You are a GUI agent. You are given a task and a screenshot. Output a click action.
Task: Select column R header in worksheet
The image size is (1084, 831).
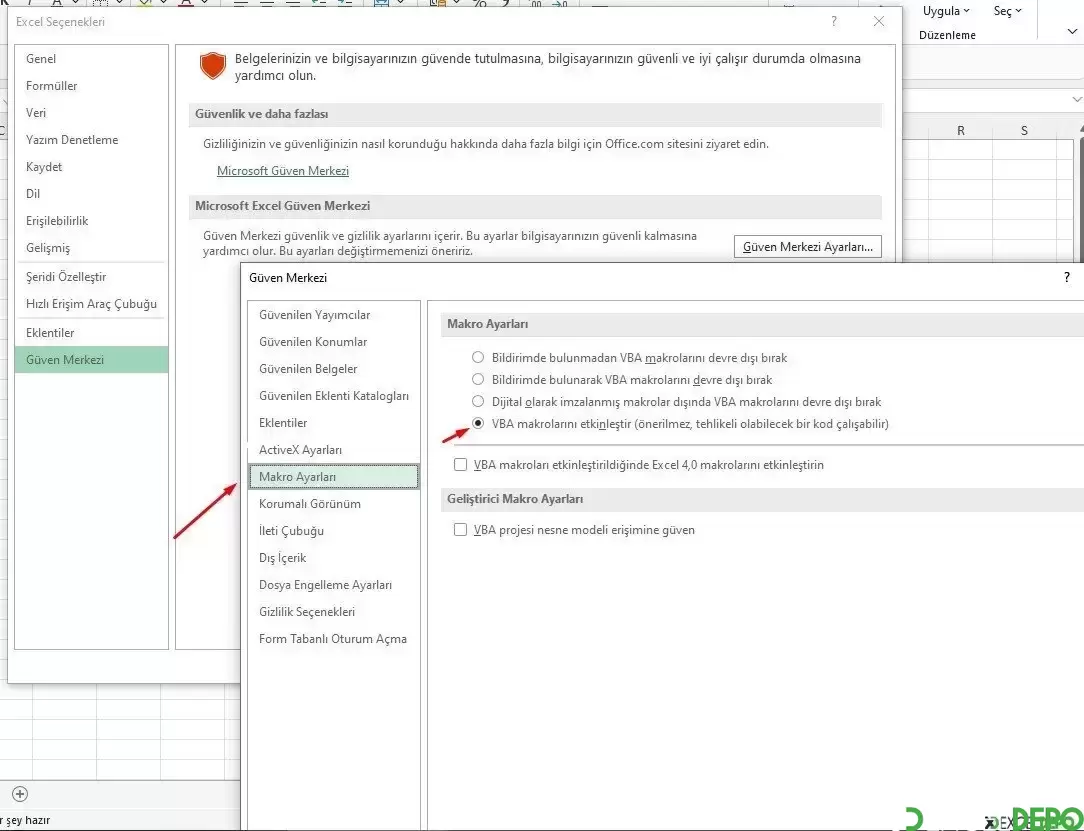960,130
